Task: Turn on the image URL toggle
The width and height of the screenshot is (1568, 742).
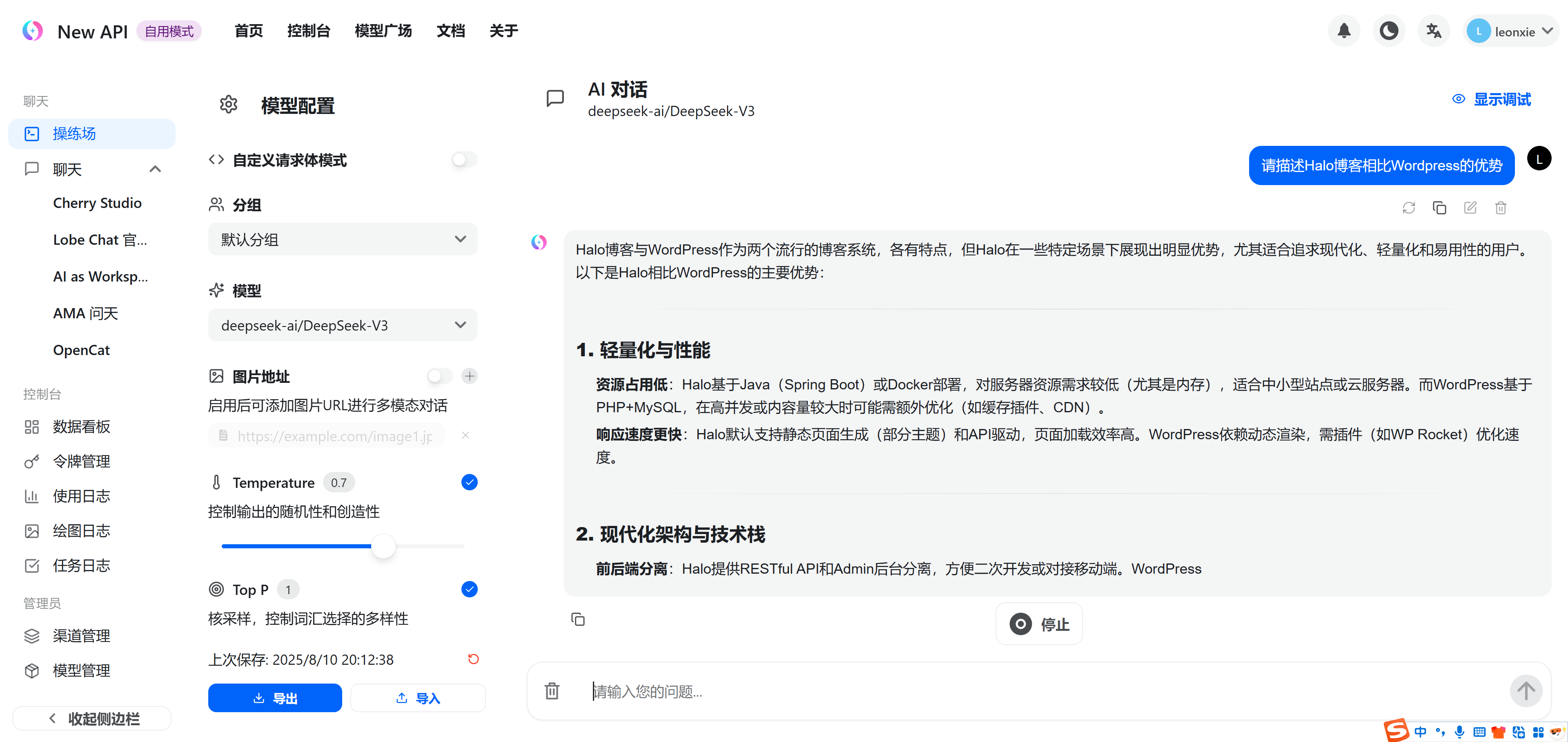Action: pyautogui.click(x=439, y=376)
